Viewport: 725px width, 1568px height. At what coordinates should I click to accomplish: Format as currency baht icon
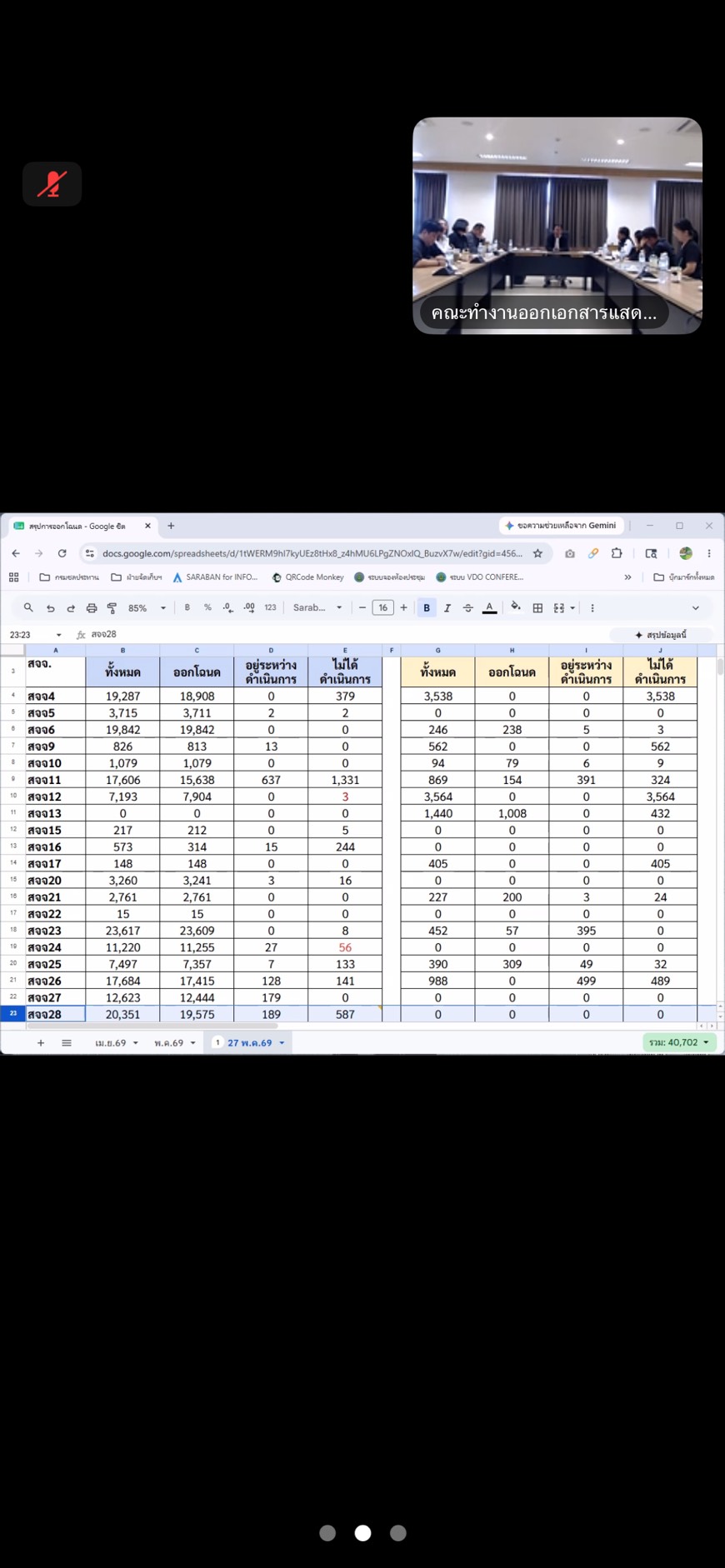[187, 607]
